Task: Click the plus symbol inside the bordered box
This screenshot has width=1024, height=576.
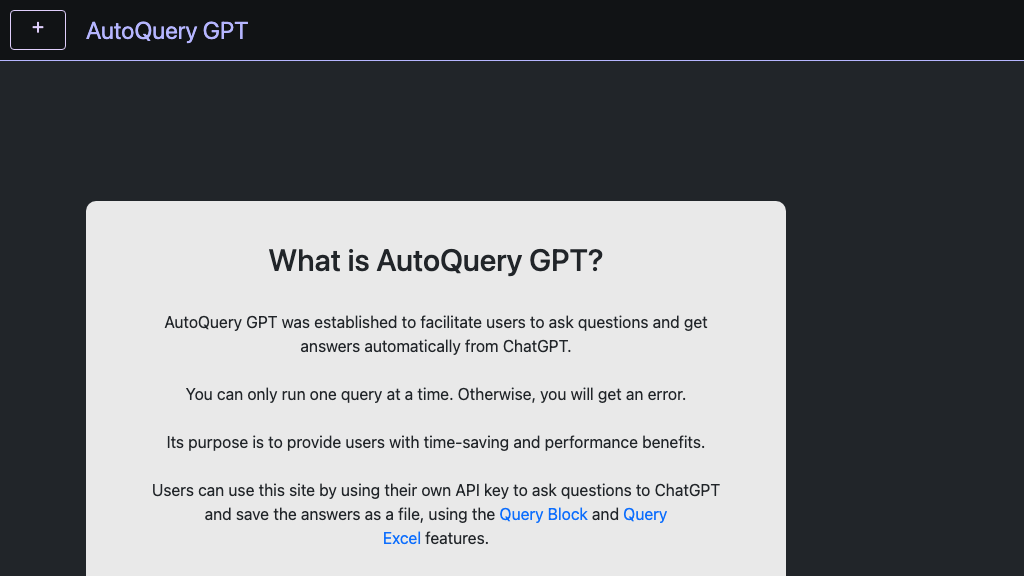Action: (x=37, y=29)
